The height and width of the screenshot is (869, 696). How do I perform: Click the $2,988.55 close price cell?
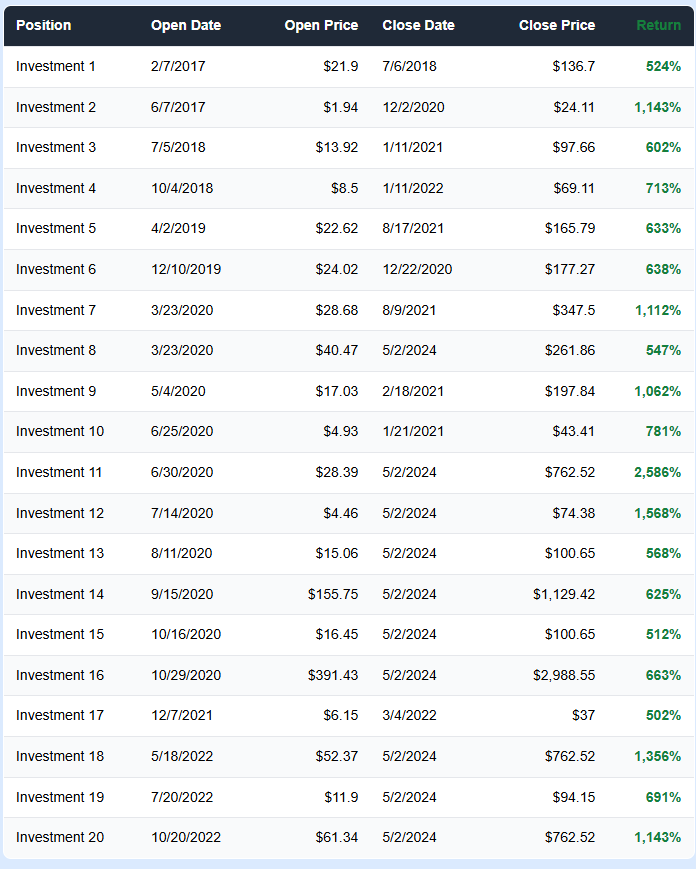564,675
